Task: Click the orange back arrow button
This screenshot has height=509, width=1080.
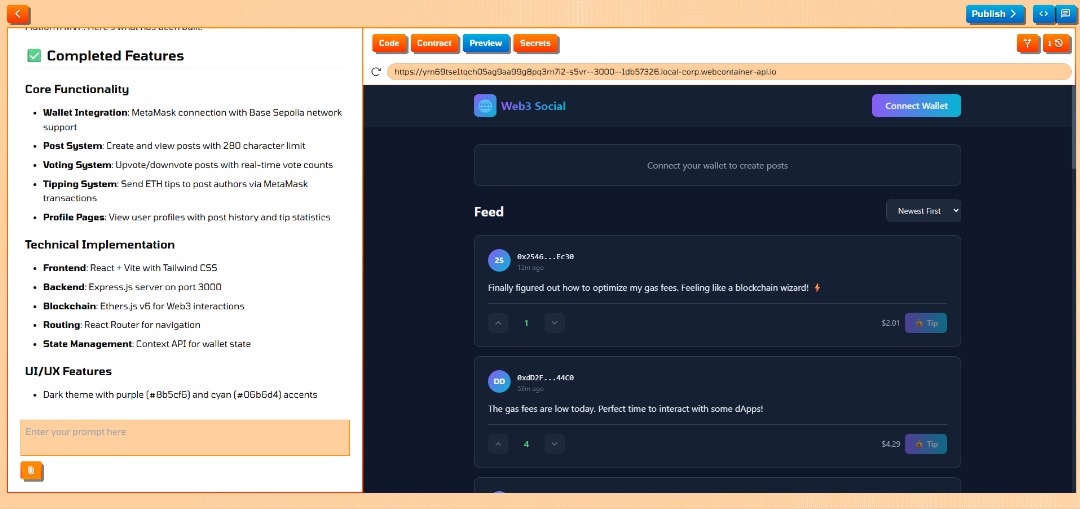Action: 18,13
